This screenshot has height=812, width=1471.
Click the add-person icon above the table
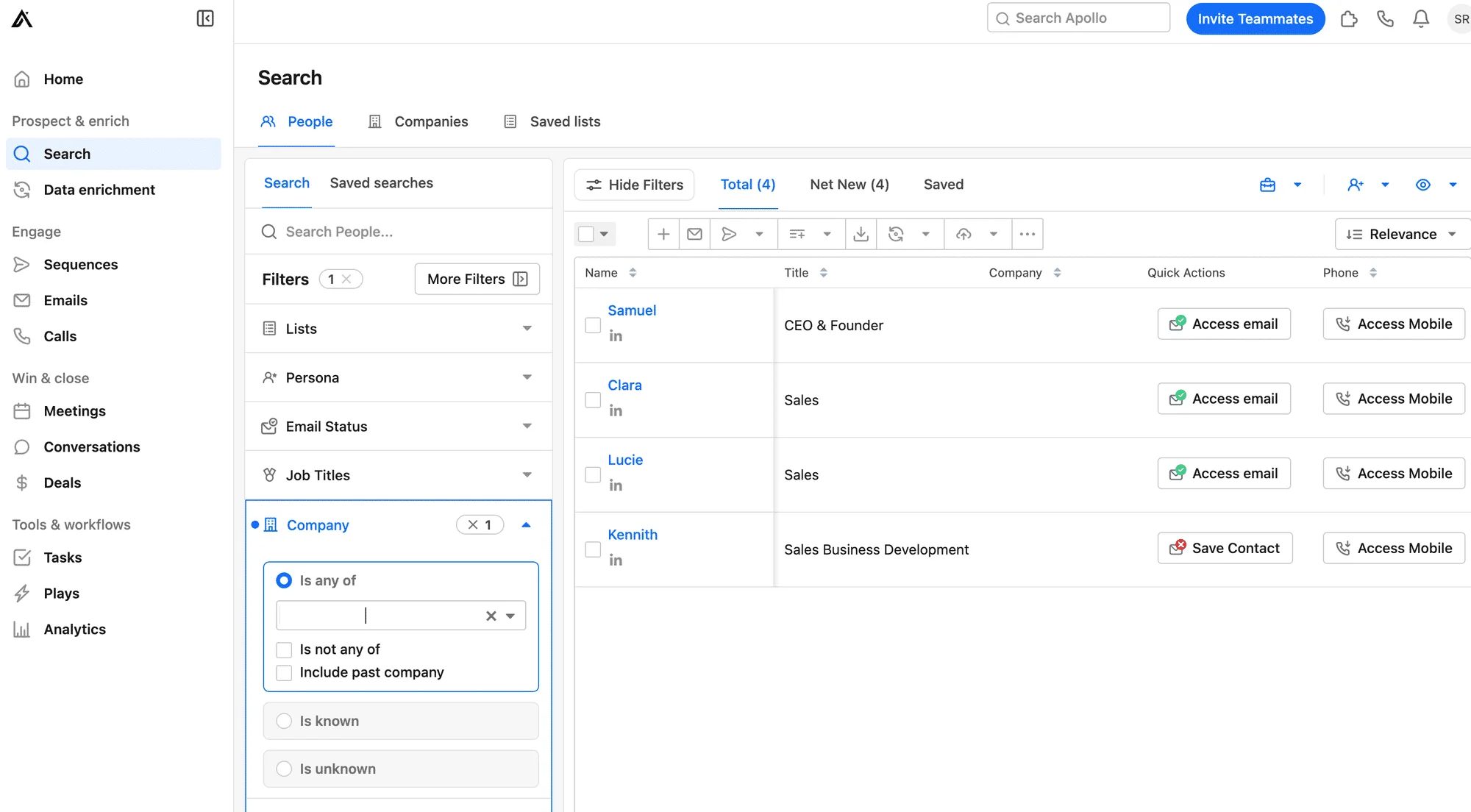click(1356, 185)
